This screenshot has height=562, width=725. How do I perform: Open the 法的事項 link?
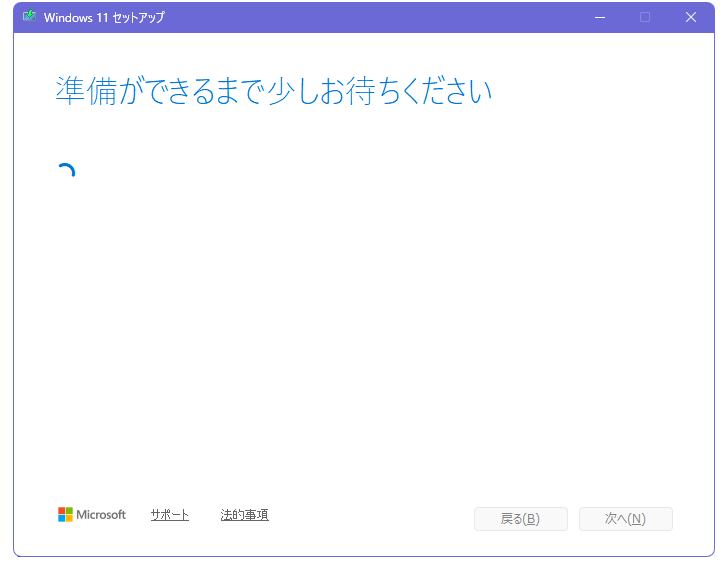click(x=245, y=514)
